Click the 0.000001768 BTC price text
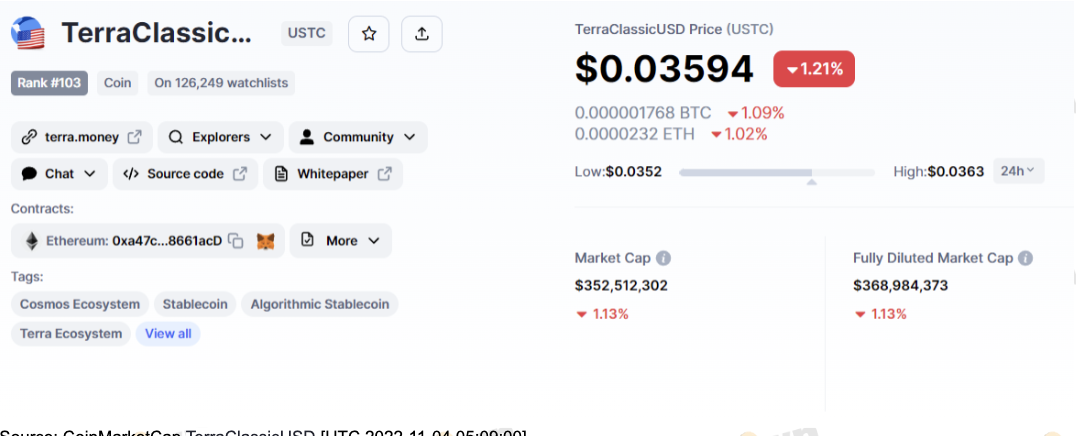This screenshot has height=436, width=1076. [x=643, y=113]
